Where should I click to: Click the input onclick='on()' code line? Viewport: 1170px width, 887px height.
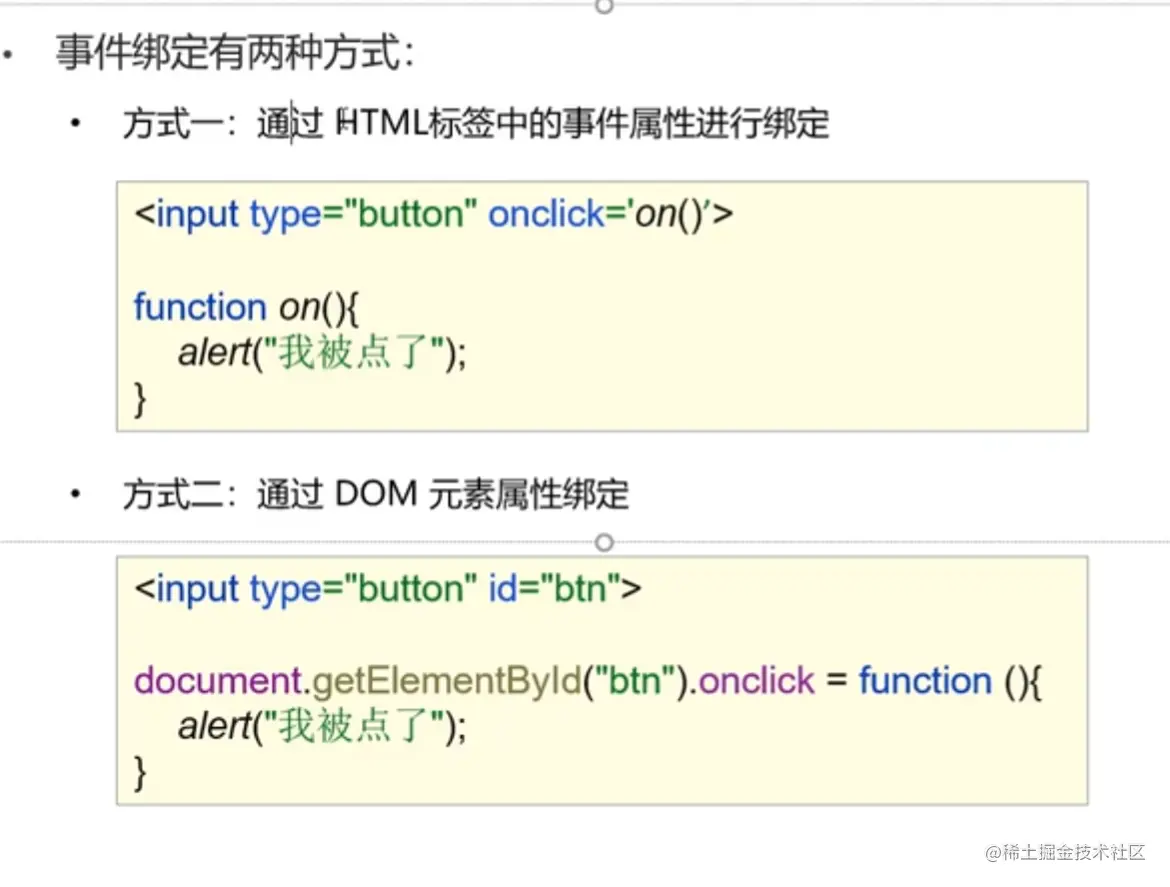click(434, 215)
